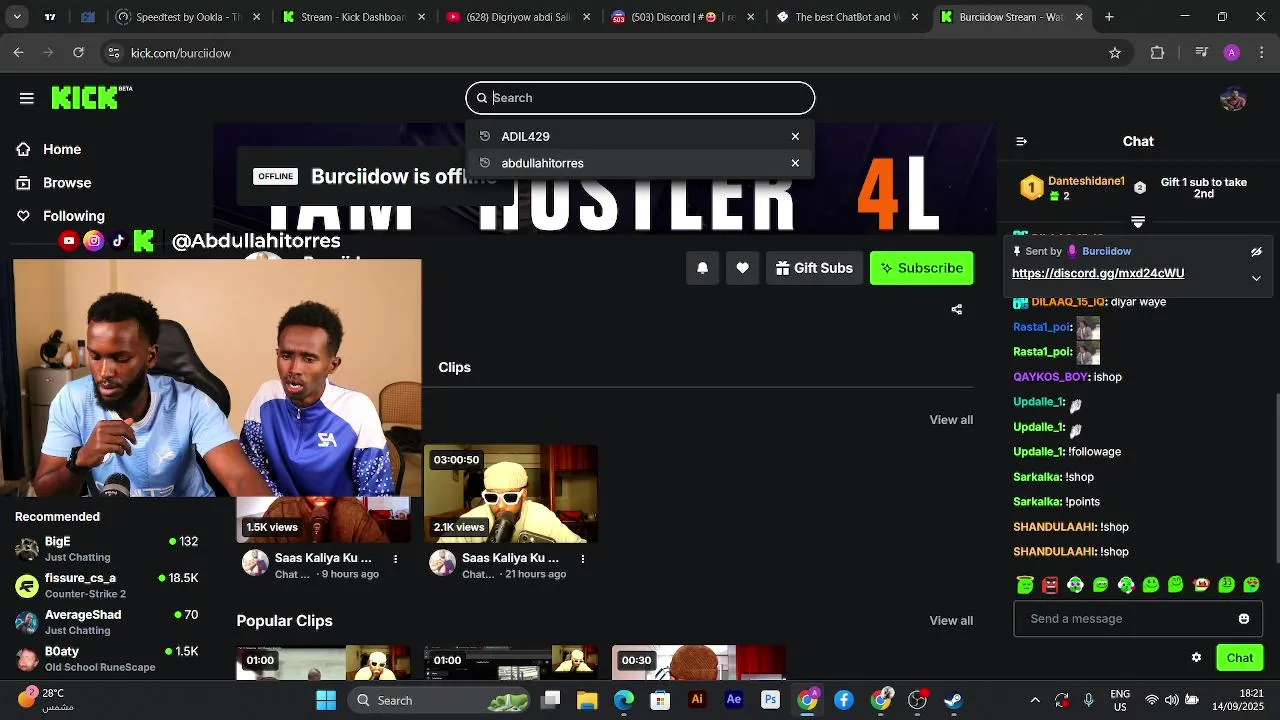Open the emoji picker in message box
Screen dimensions: 1280x720
(1244, 619)
